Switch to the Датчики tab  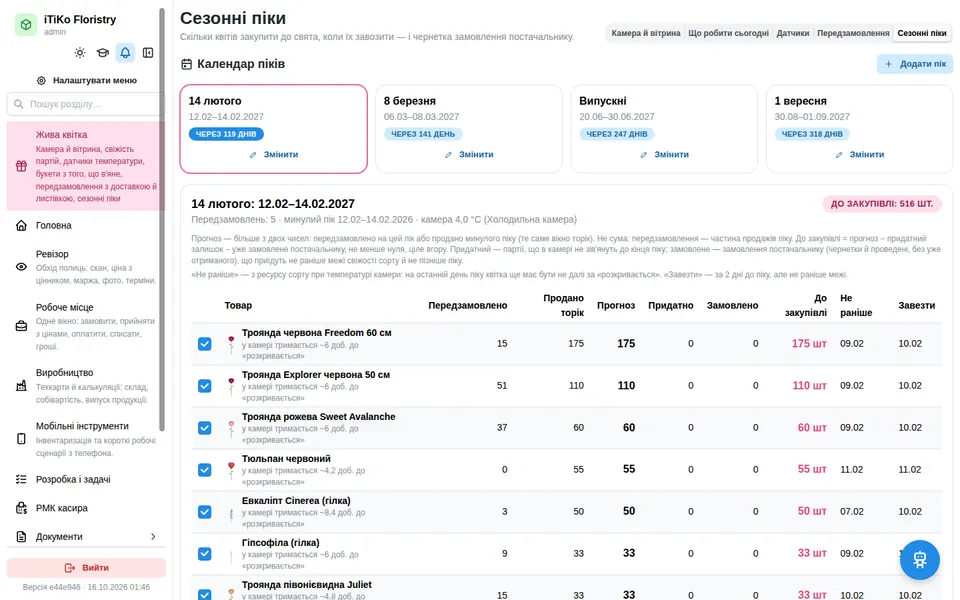793,33
